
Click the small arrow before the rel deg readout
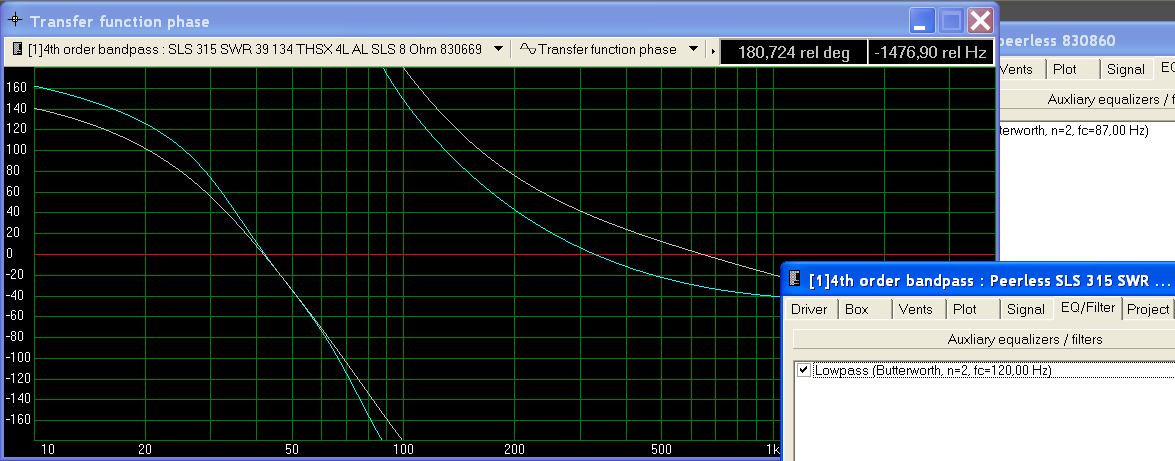[713, 52]
